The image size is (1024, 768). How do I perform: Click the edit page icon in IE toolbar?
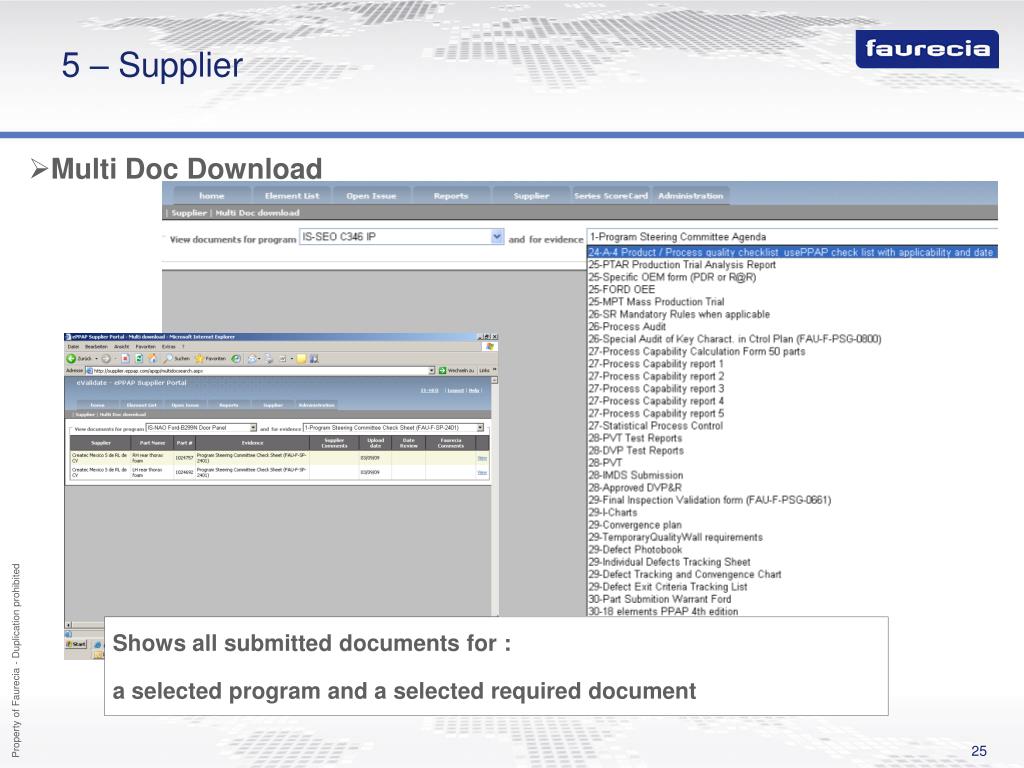(283, 359)
